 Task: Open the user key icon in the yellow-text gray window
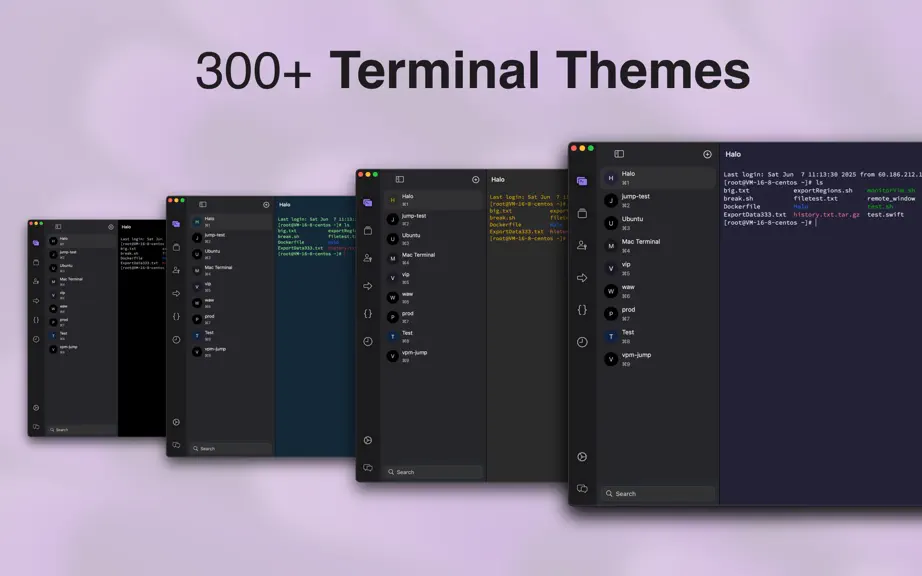click(x=368, y=258)
